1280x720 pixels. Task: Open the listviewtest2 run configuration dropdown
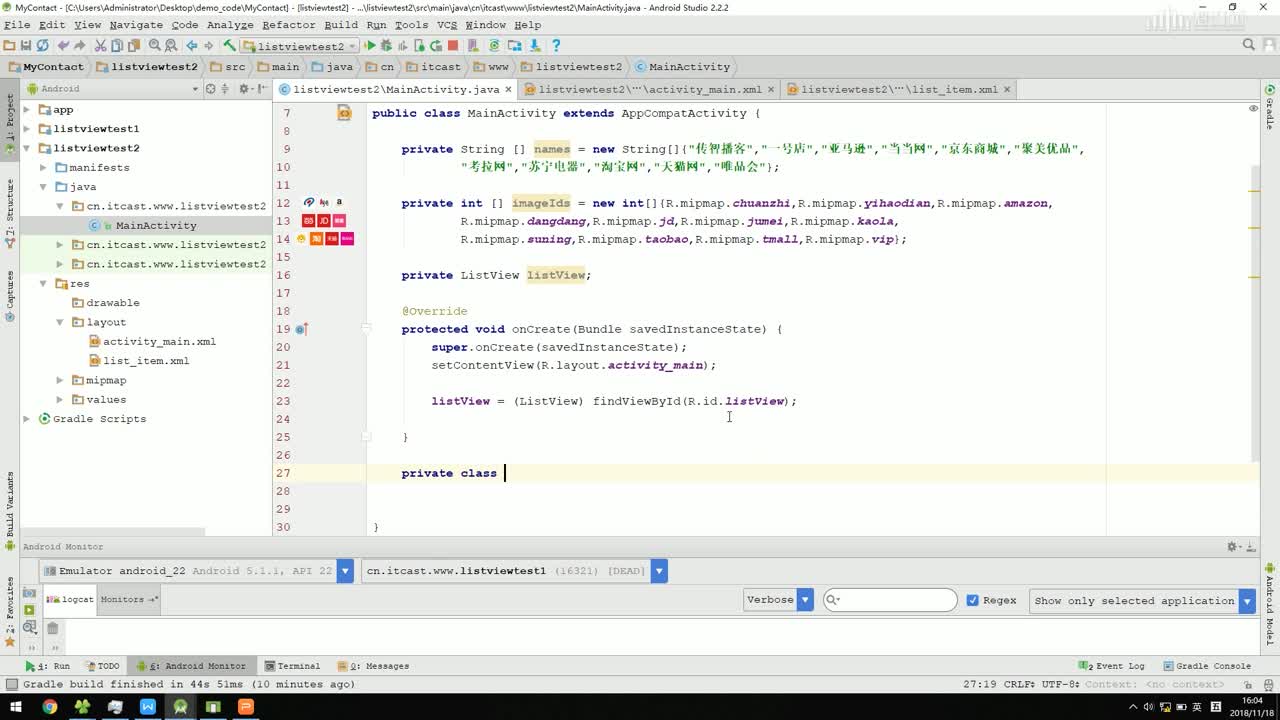click(x=300, y=46)
